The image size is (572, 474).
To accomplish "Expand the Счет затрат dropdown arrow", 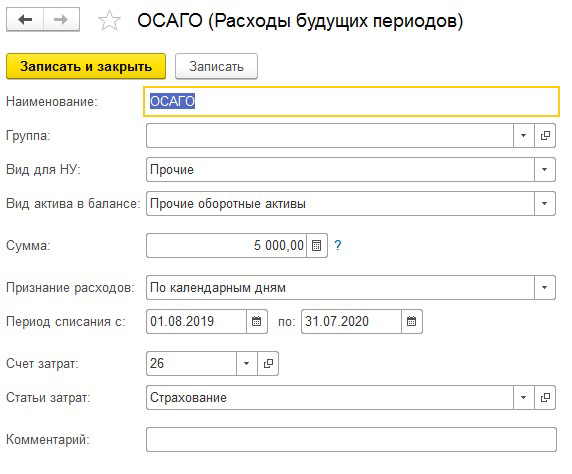I will click(x=247, y=363).
